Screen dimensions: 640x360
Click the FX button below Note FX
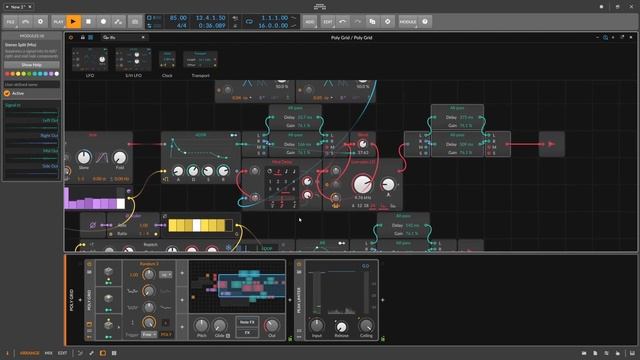coord(247,333)
